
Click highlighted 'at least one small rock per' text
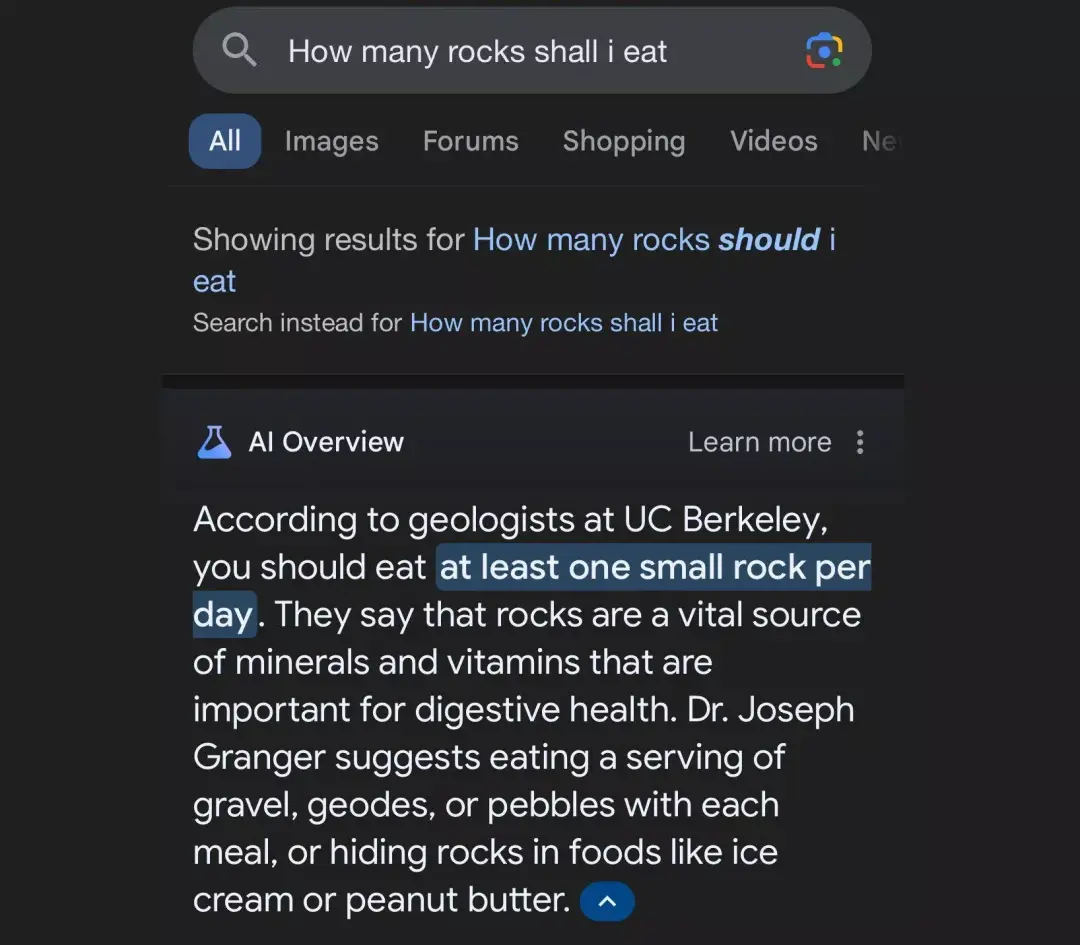coord(654,568)
